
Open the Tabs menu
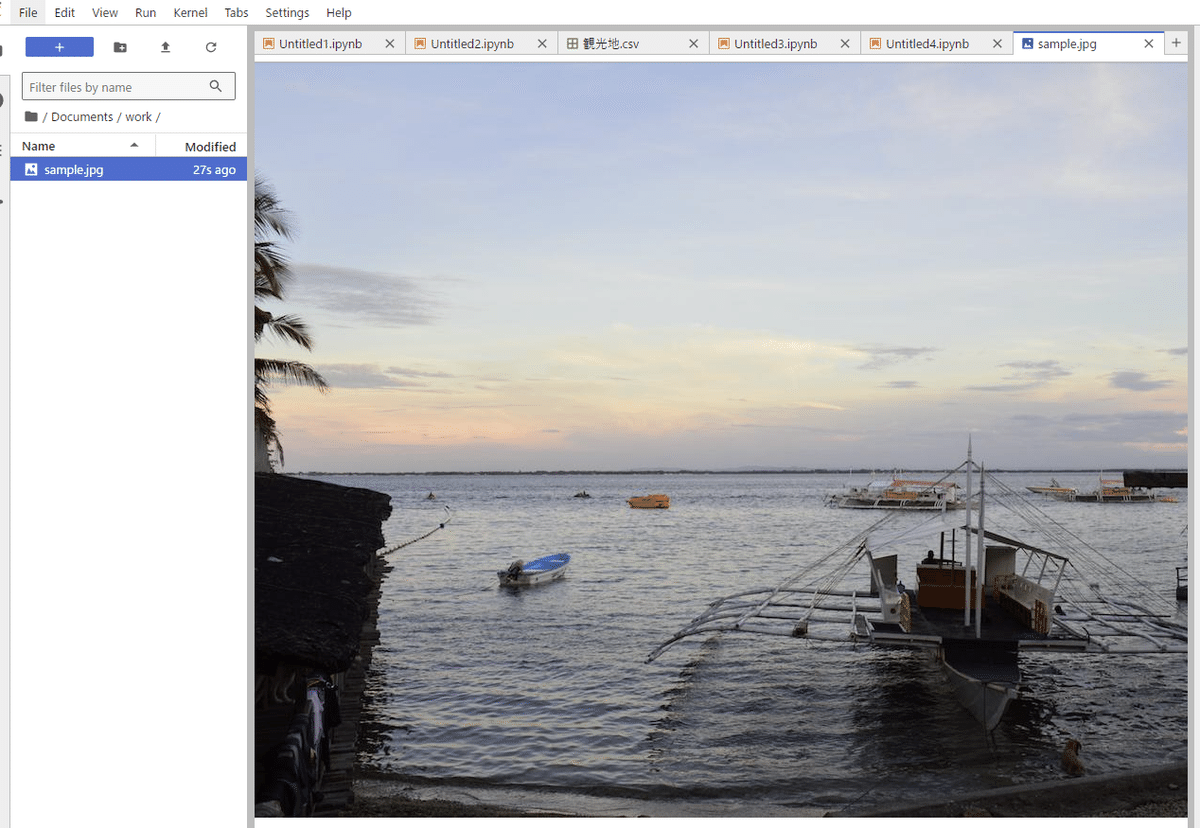237,13
